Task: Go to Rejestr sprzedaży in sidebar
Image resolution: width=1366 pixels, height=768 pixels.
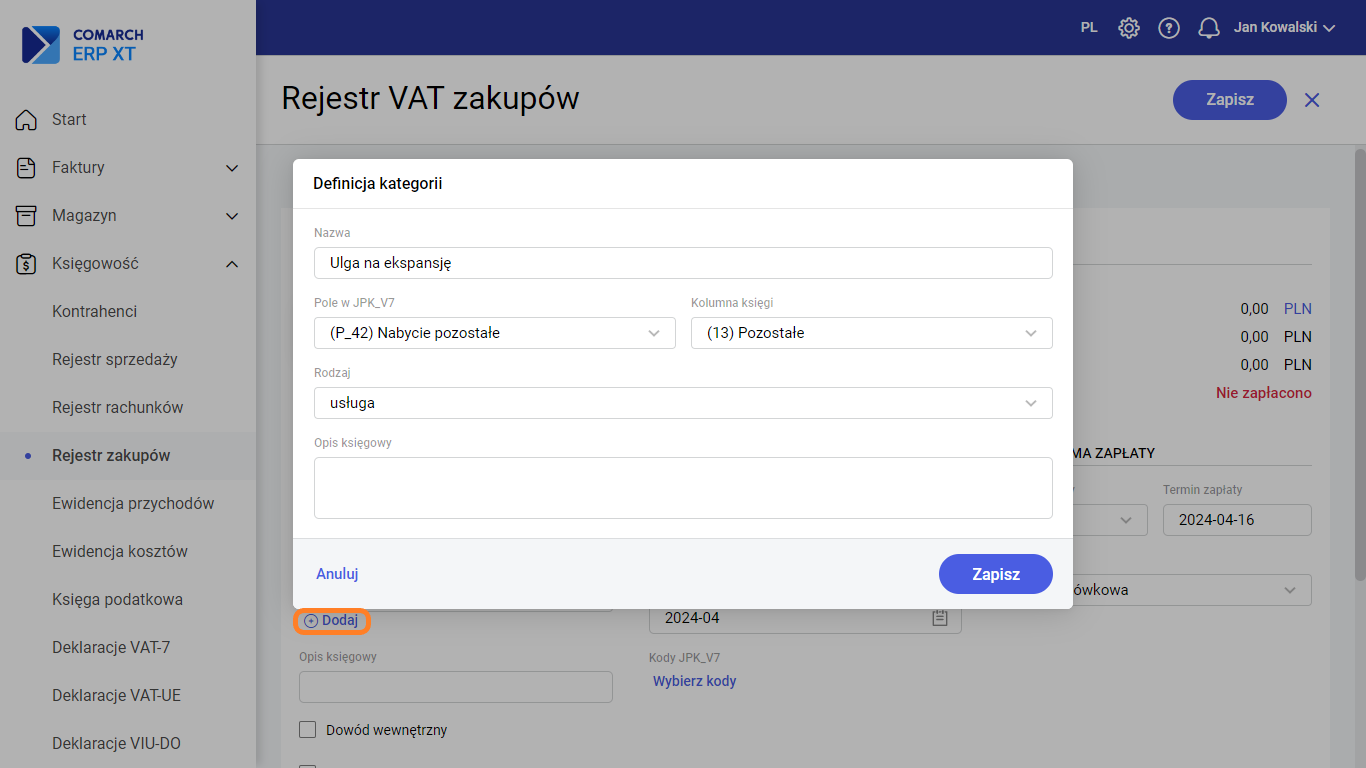Action: pos(114,360)
